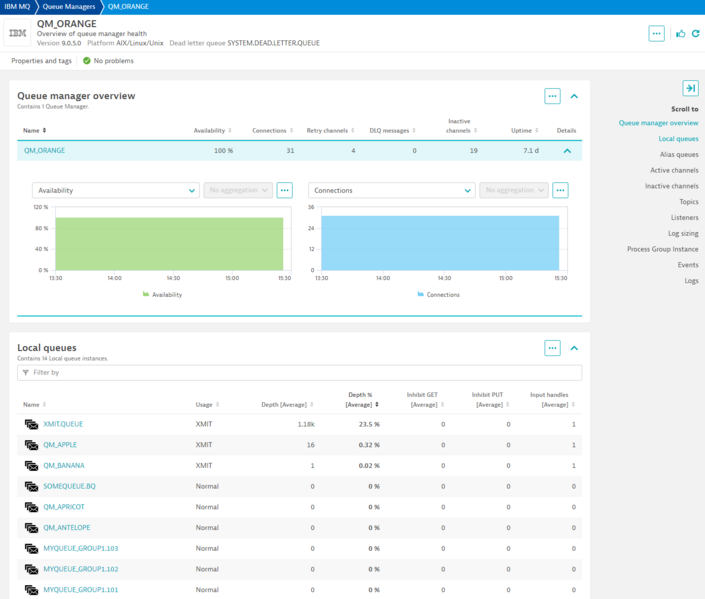Open Properties and tags
This screenshot has width=705, height=599.
41,61
